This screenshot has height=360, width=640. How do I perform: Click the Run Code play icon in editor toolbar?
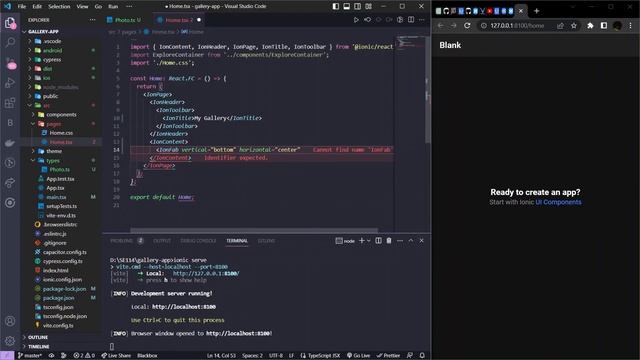356,20
